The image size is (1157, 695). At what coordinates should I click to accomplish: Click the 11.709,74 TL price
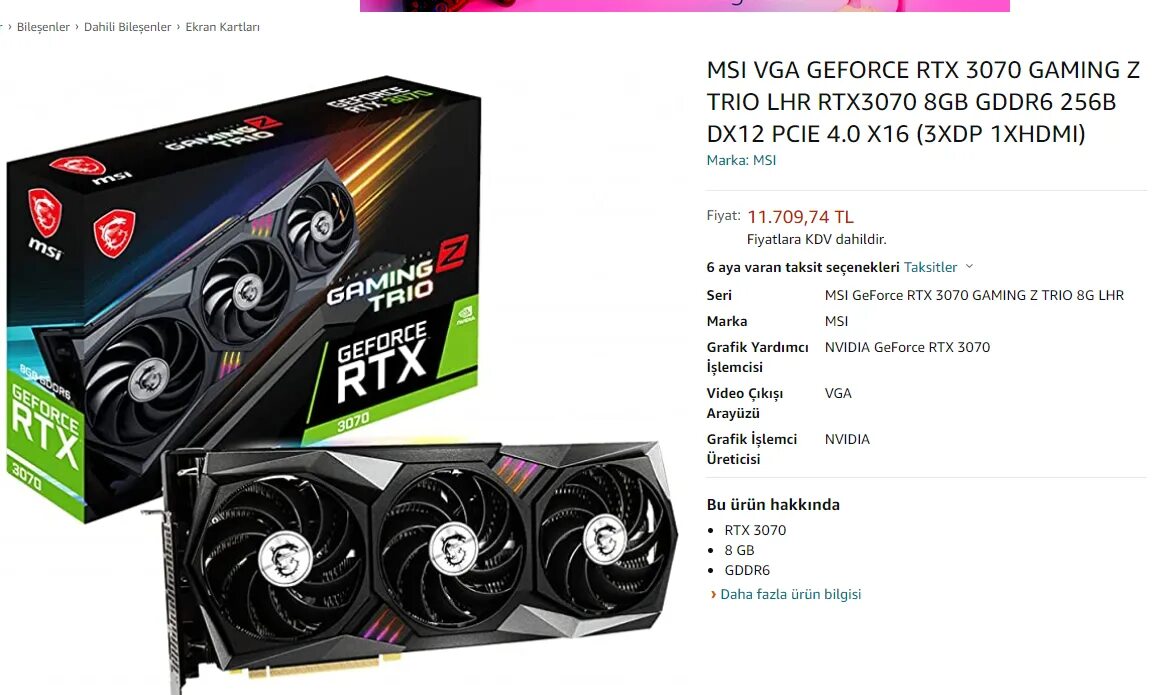800,217
